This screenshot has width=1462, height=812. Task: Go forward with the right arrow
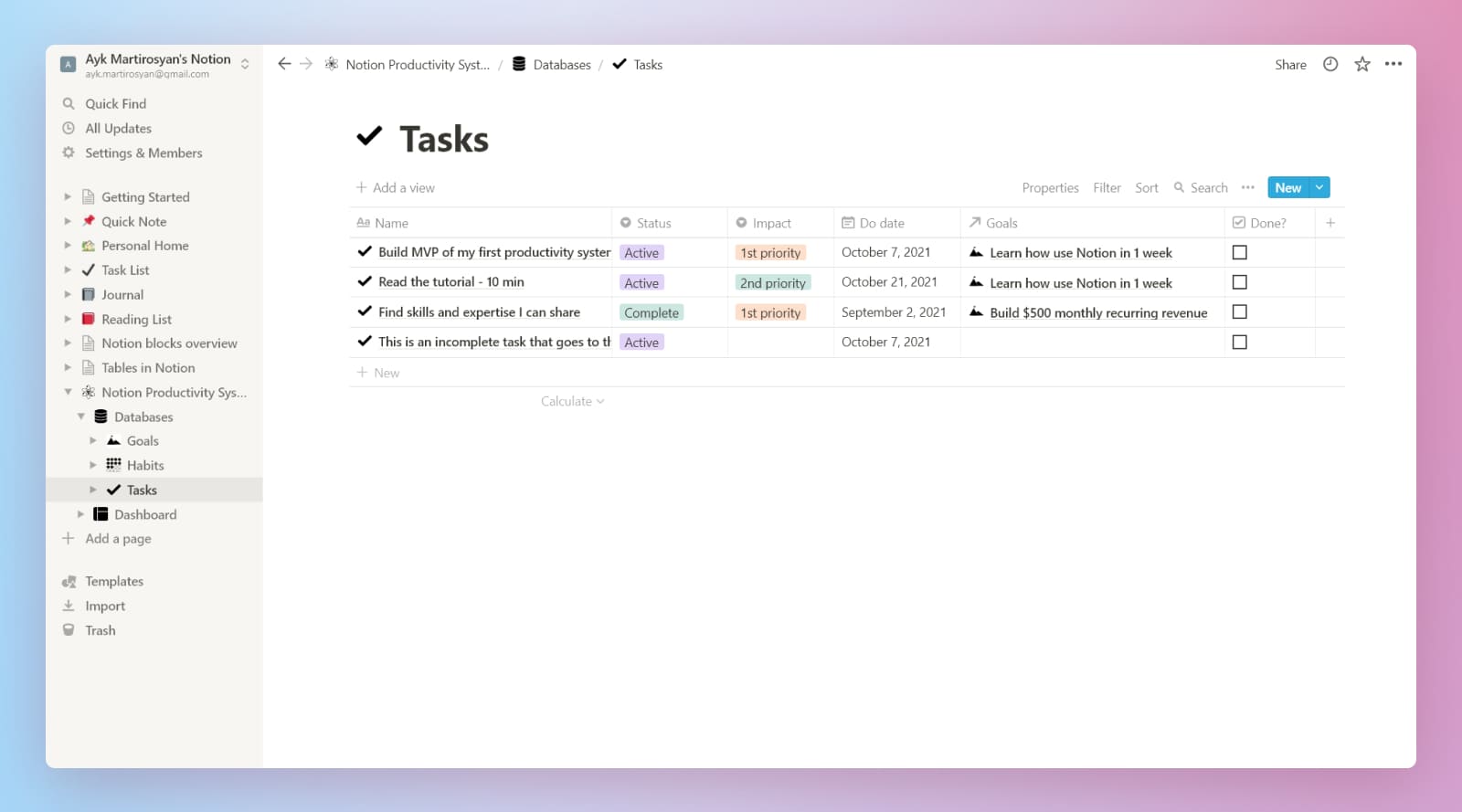[306, 64]
